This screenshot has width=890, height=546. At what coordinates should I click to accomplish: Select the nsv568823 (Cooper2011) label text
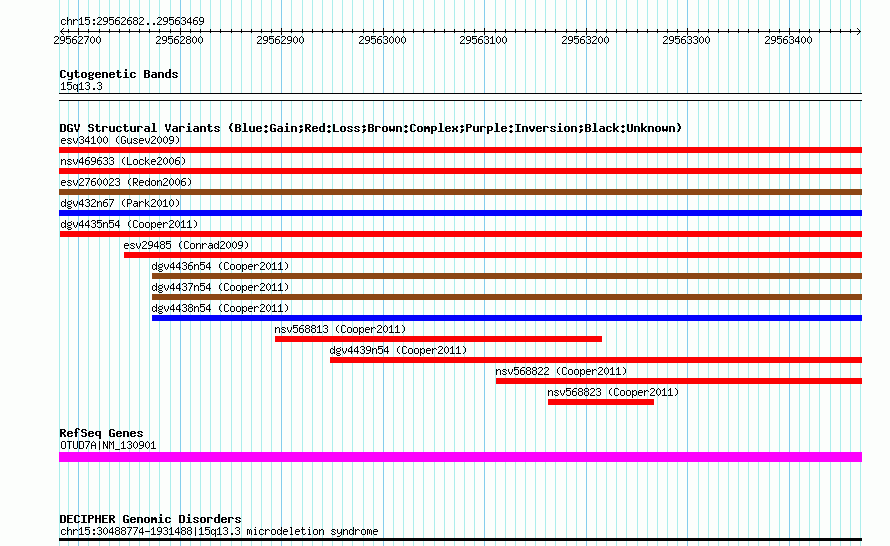[x=613, y=392]
